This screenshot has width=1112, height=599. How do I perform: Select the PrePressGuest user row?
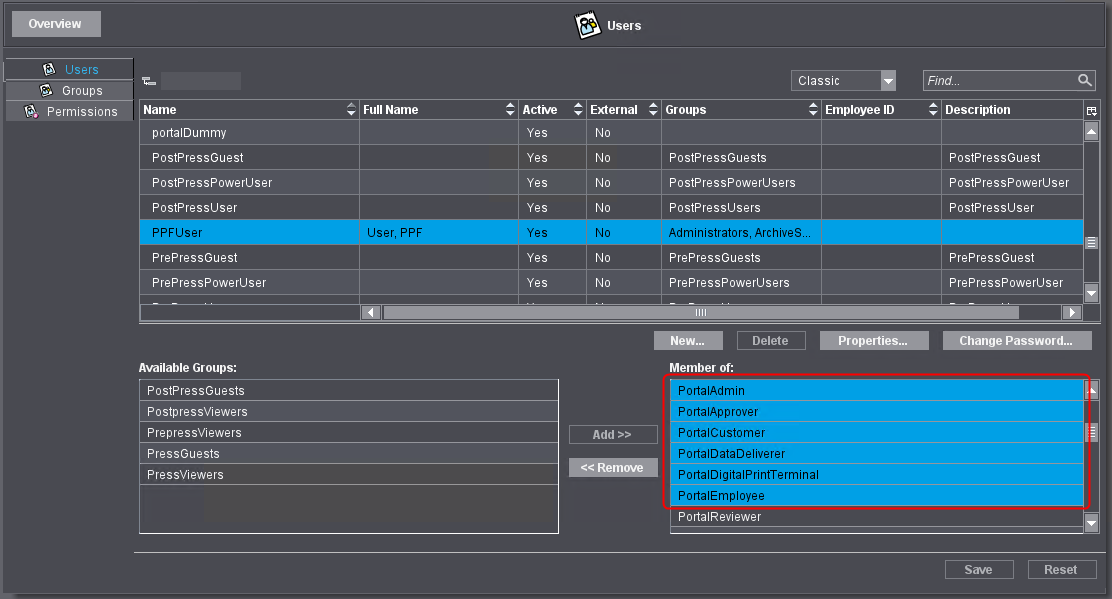coord(248,258)
